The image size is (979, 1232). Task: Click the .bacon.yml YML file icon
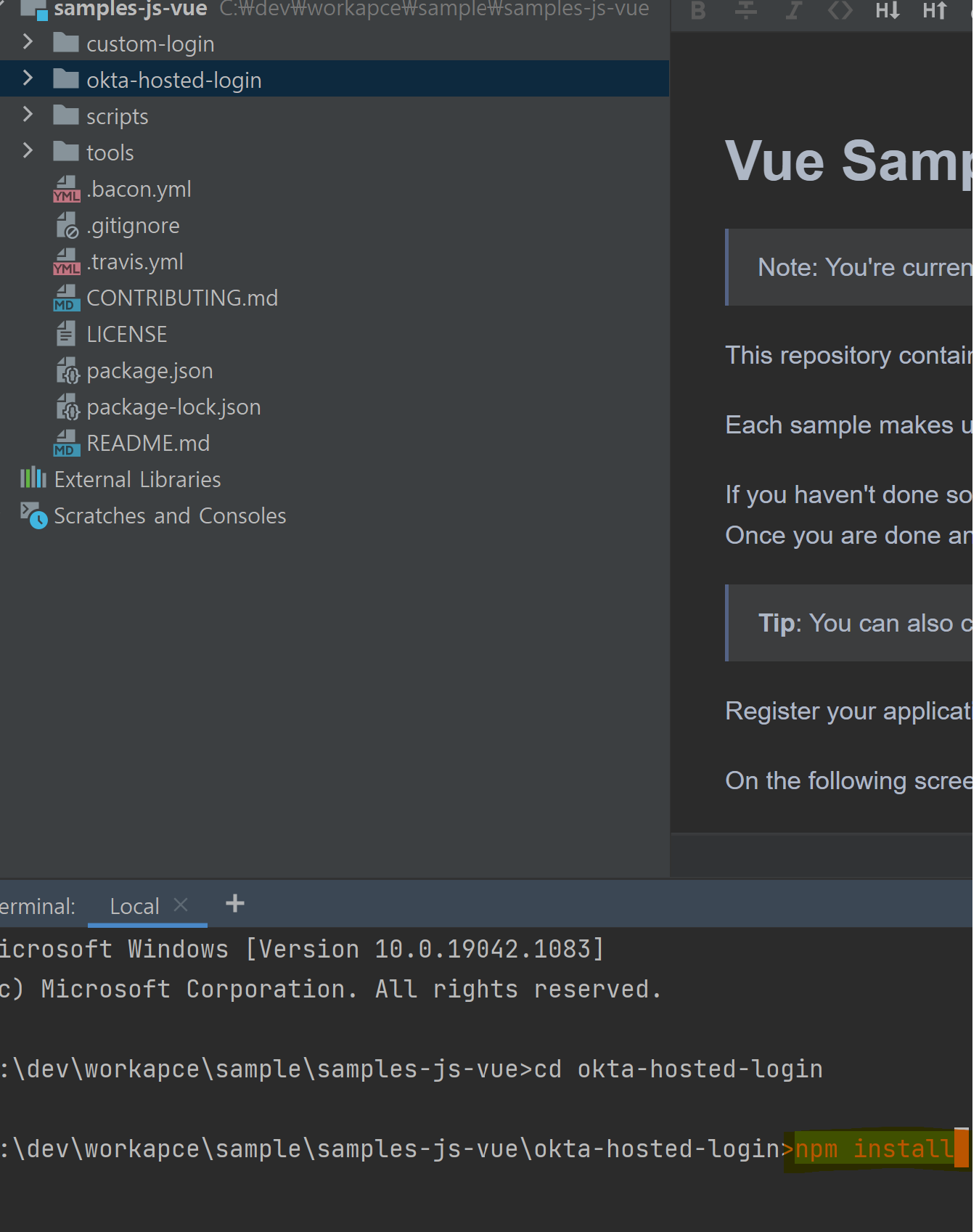point(66,189)
